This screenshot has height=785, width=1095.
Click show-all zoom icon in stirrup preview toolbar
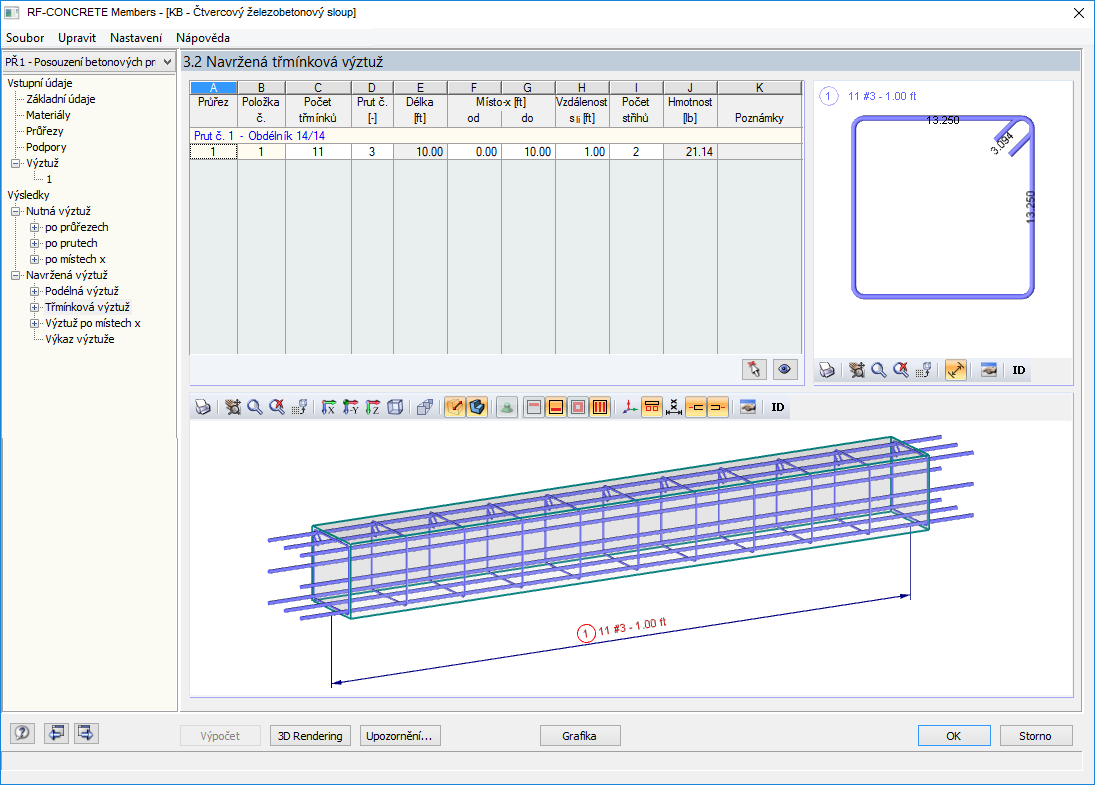[902, 370]
